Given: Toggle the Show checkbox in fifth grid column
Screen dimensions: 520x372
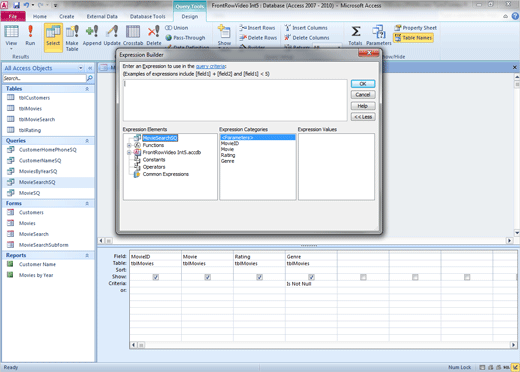Looking at the screenshot, I should click(363, 277).
